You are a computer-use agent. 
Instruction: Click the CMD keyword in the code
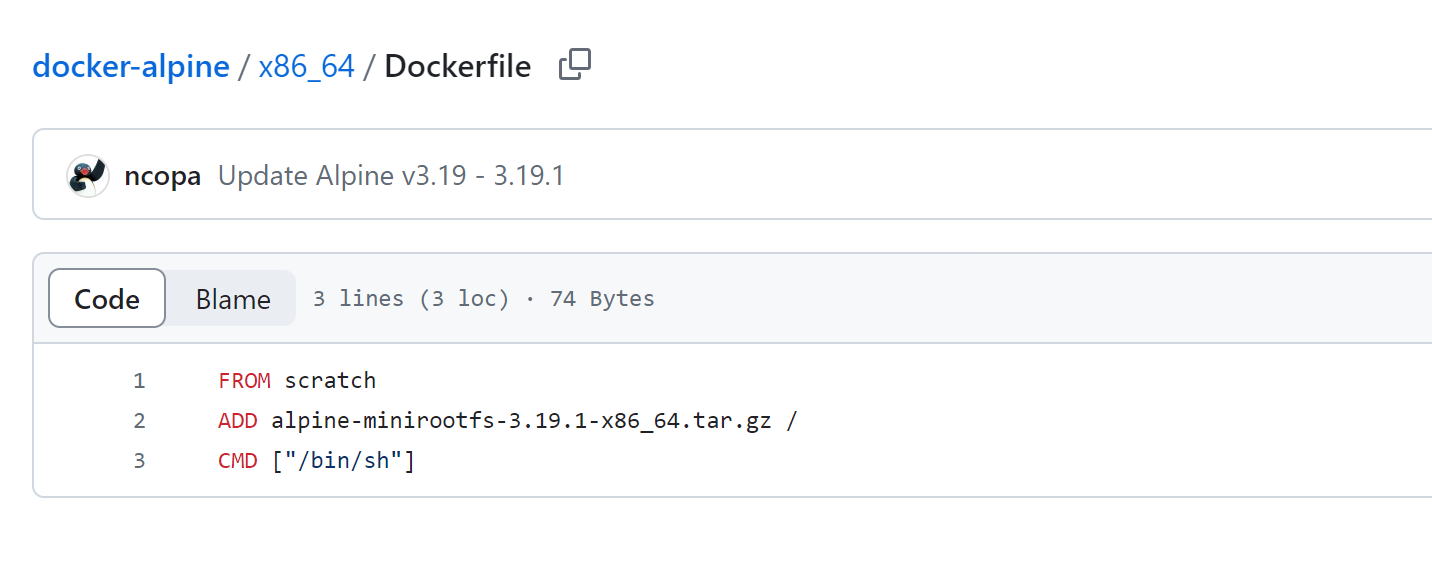[x=238, y=461]
